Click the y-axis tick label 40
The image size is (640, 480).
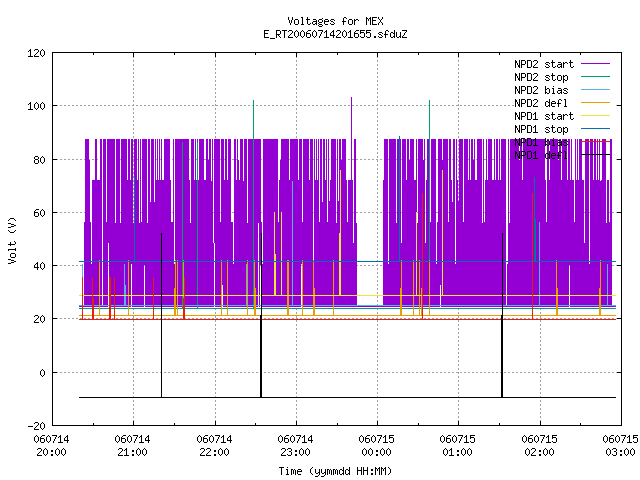tap(40, 266)
